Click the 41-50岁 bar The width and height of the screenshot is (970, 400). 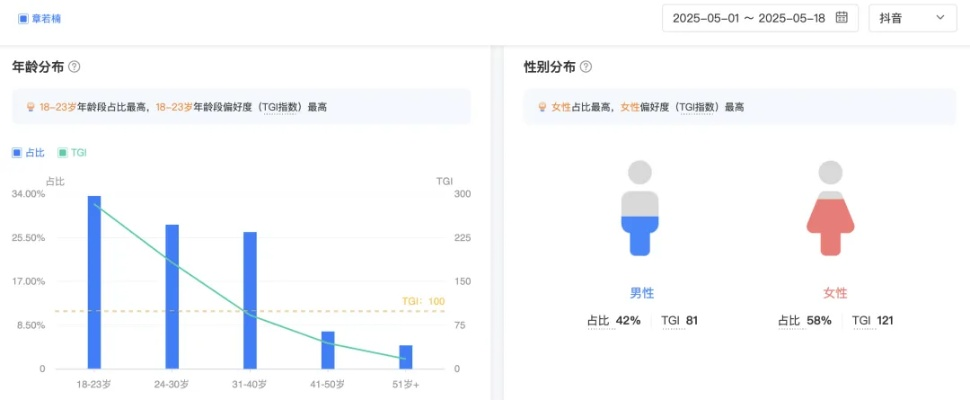(328, 350)
